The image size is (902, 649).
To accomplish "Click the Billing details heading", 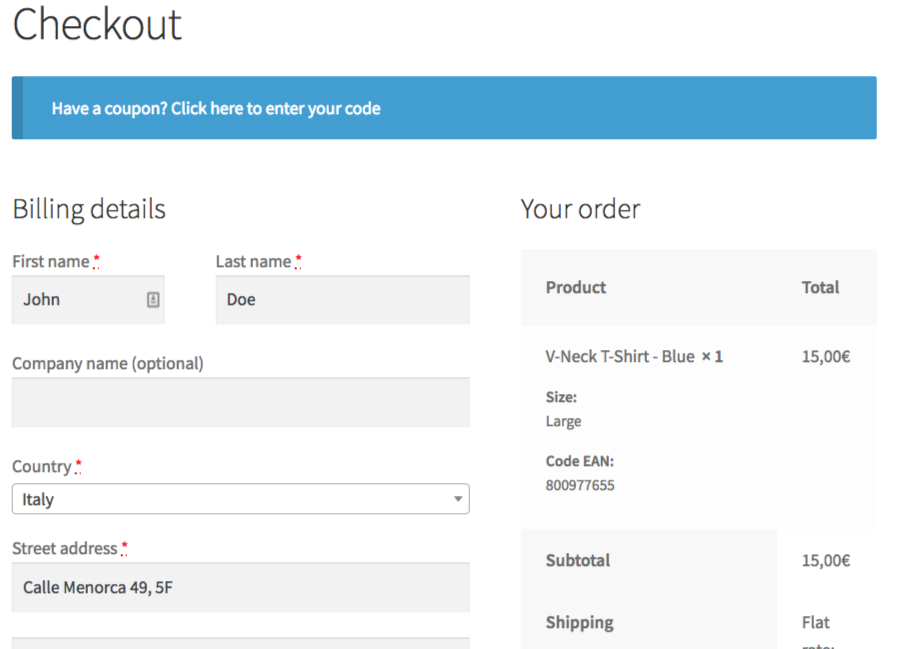I will pyautogui.click(x=89, y=209).
